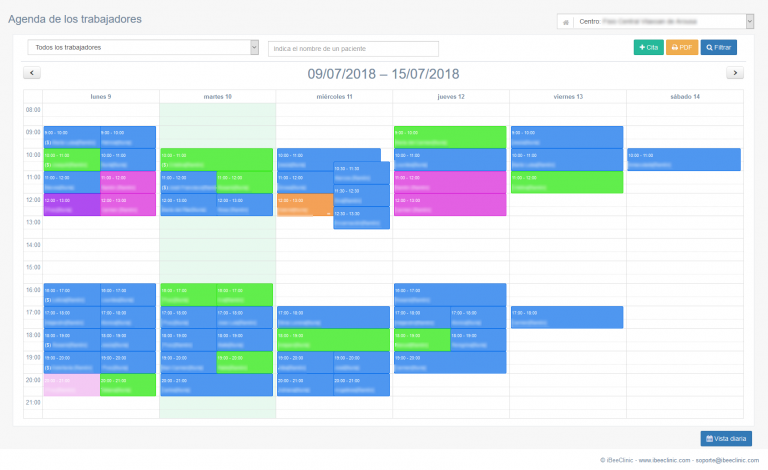Open the orange 12:00 appointment on miércoles
Screen dimensions: 768x470
tap(304, 204)
